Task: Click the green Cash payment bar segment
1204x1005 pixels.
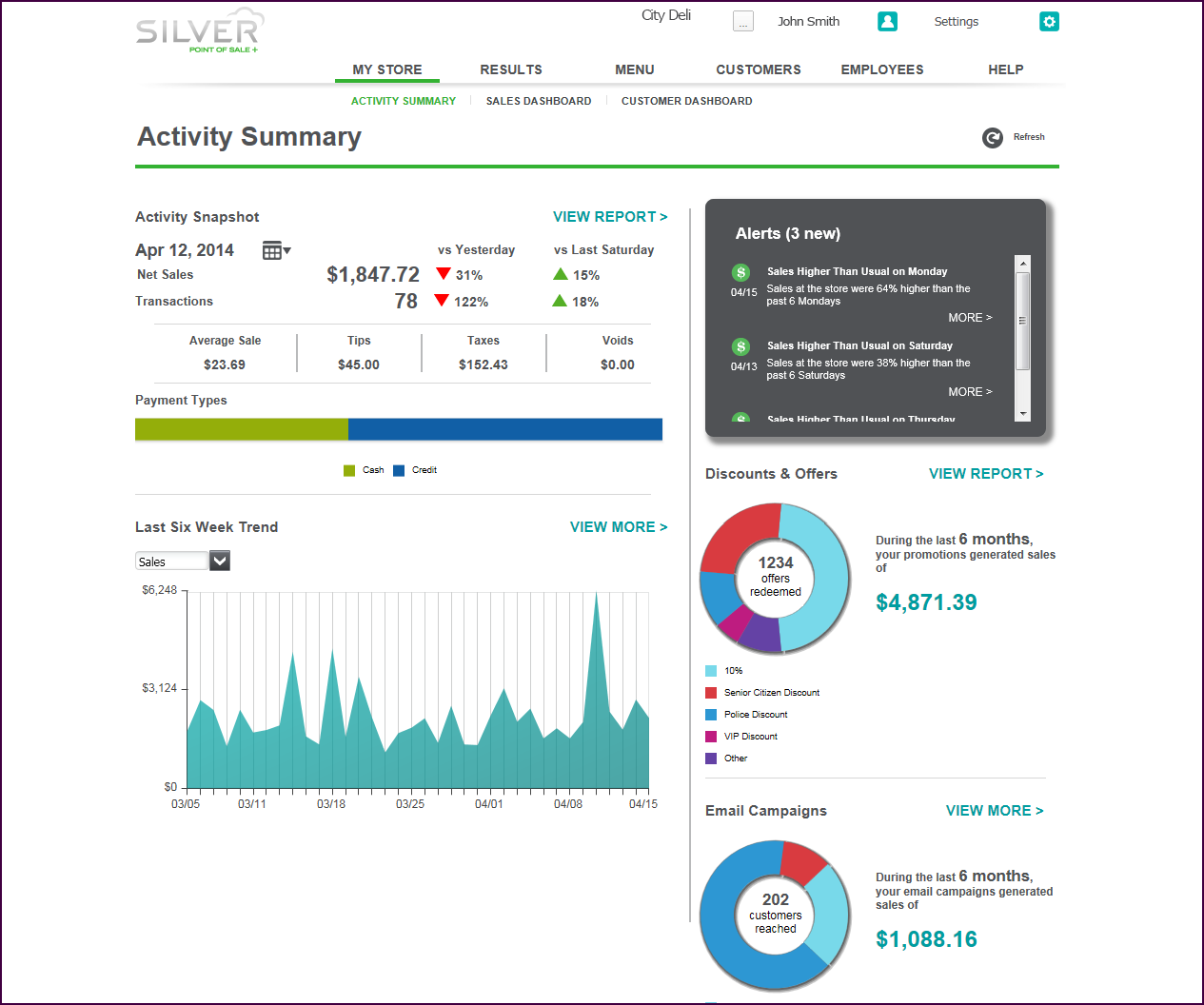Action: coord(242,429)
